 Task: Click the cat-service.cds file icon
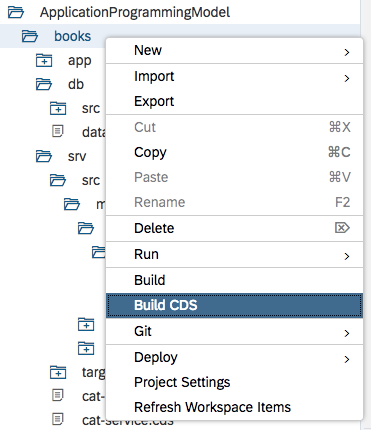coord(57,419)
